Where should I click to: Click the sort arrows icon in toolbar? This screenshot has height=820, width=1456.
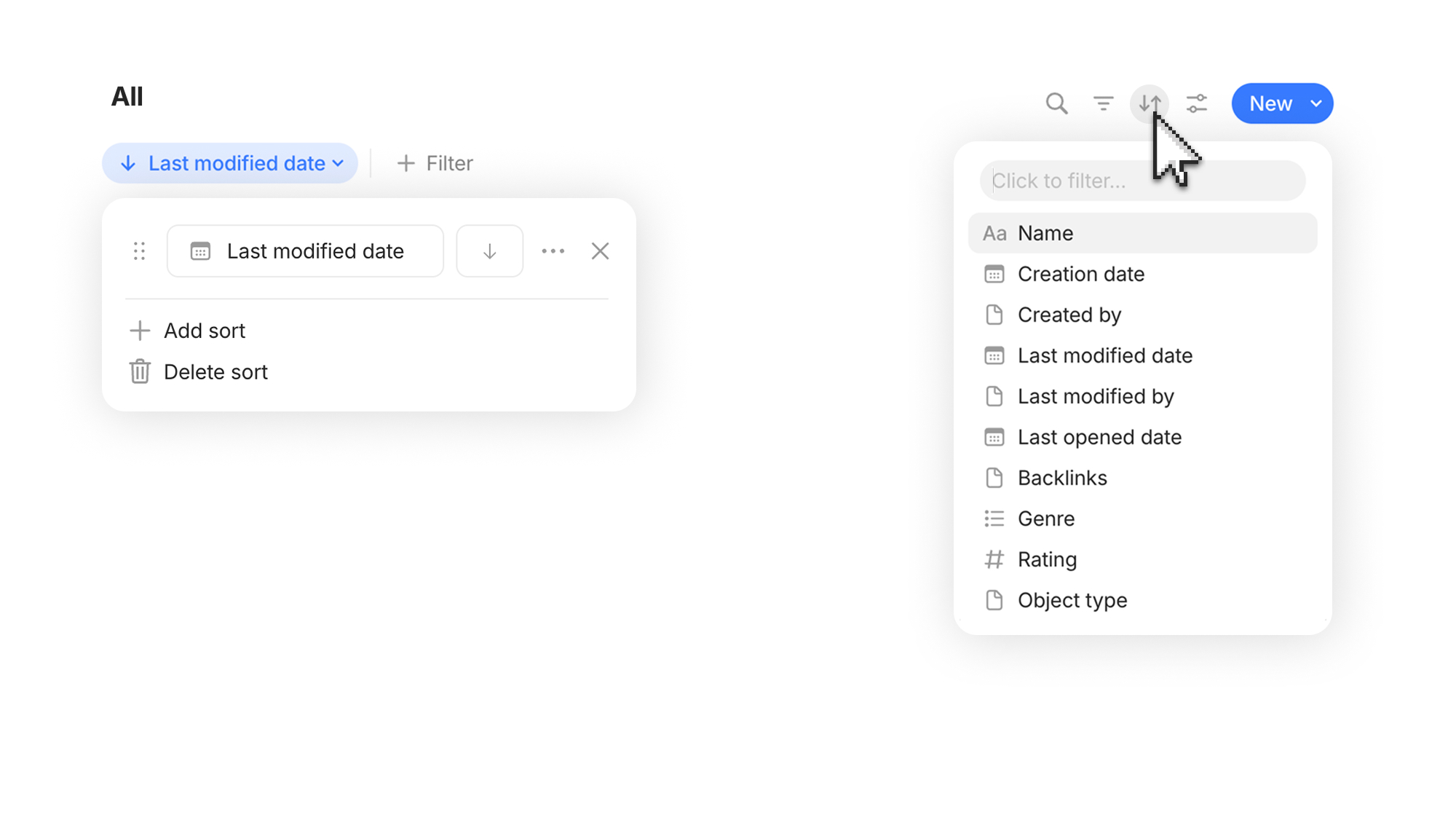[1150, 103]
